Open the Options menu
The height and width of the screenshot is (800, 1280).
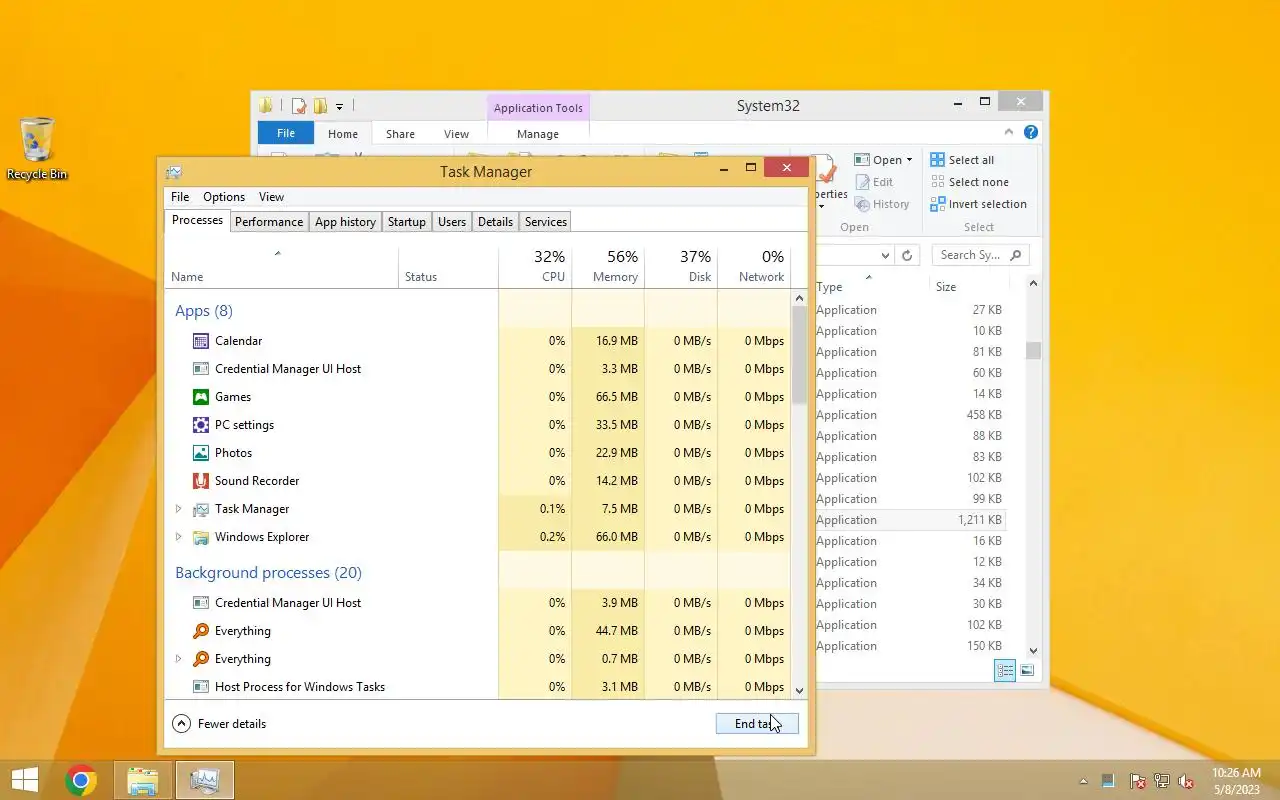coord(224,197)
